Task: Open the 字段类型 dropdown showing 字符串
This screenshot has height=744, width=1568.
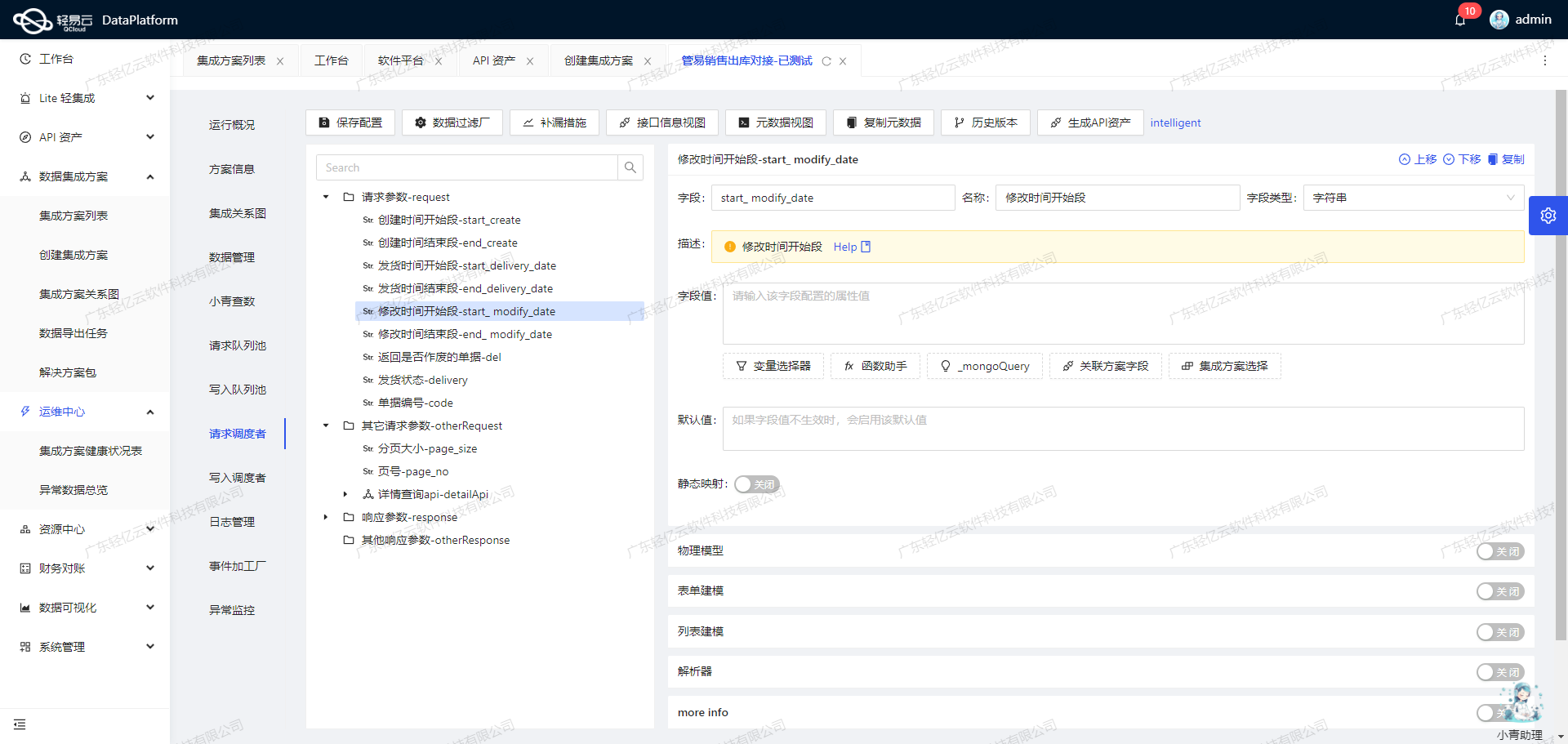Action: [x=1413, y=198]
